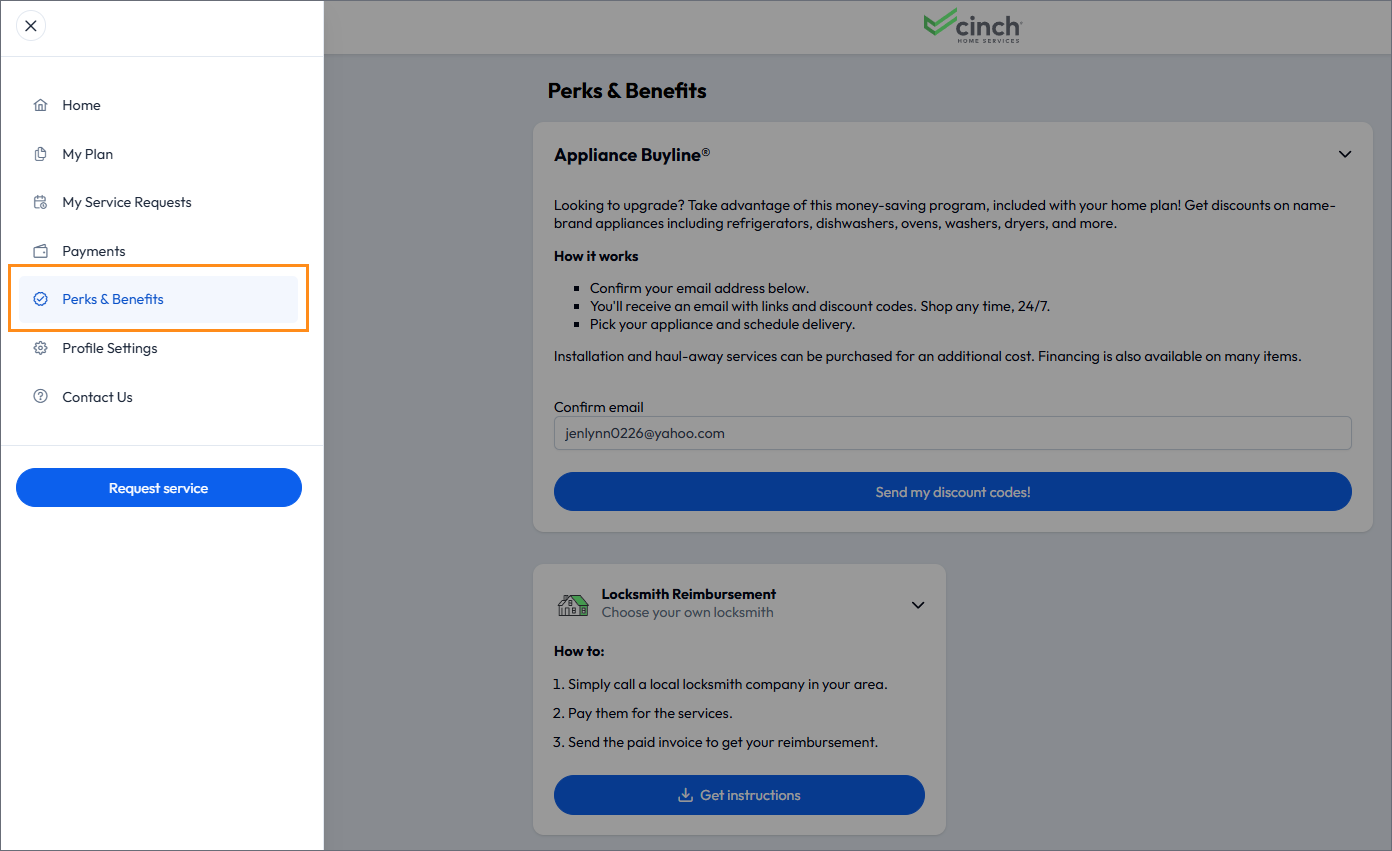Click the Request service button
Screen dimensions: 1392x851
[159, 488]
